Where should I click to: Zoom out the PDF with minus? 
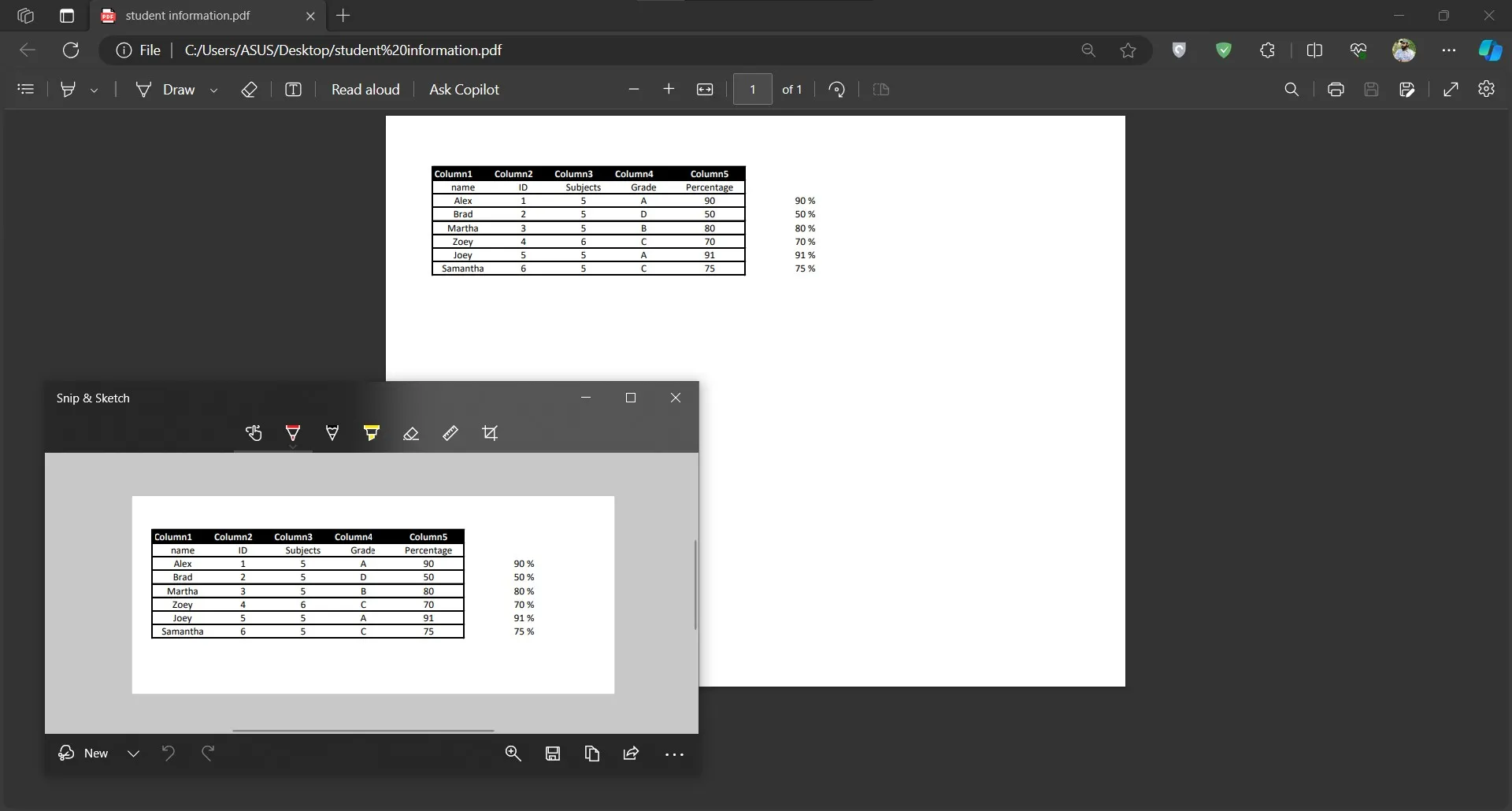pyautogui.click(x=634, y=90)
